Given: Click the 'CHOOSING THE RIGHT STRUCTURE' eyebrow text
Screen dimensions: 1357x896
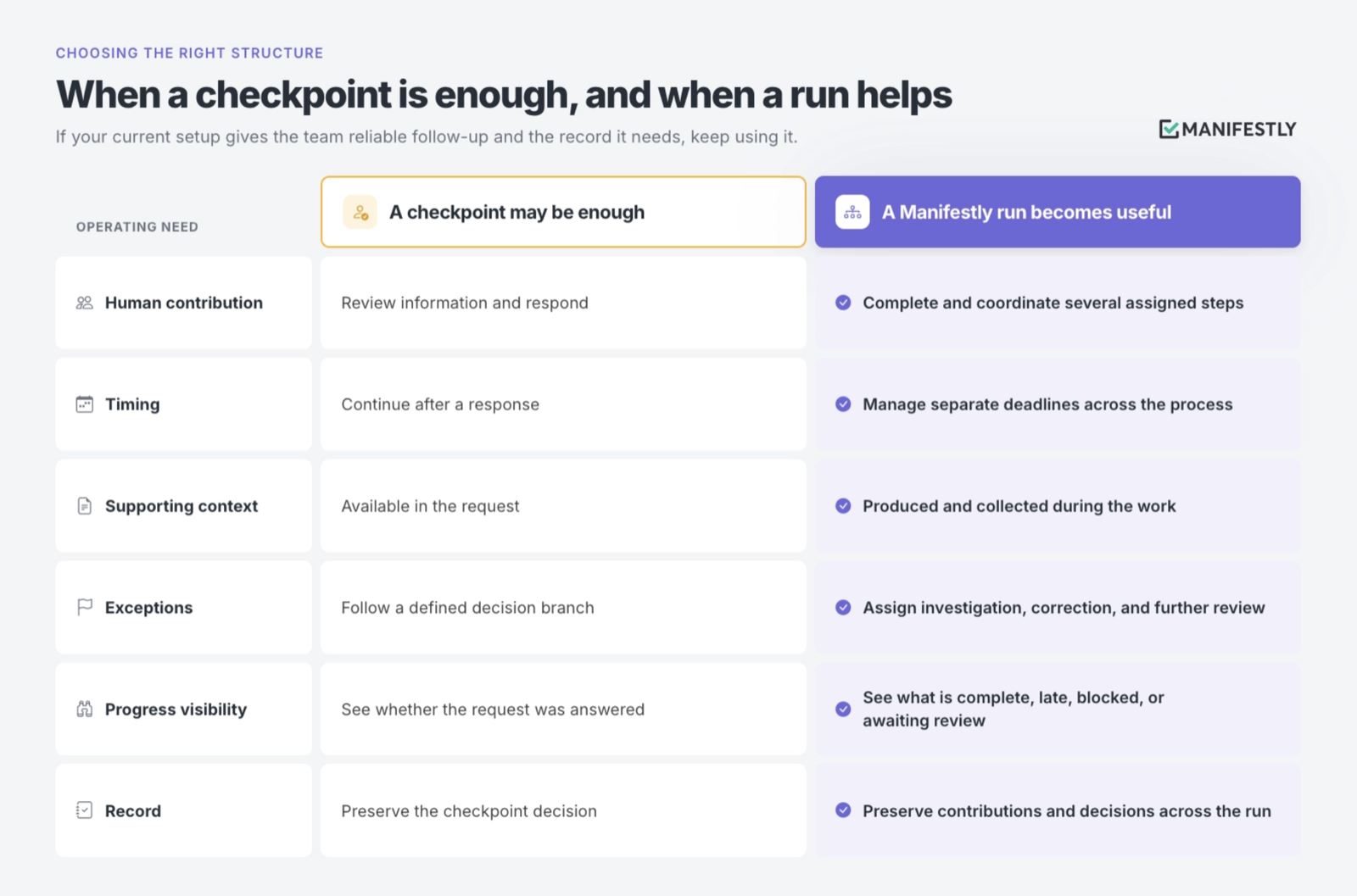Looking at the screenshot, I should [190, 53].
